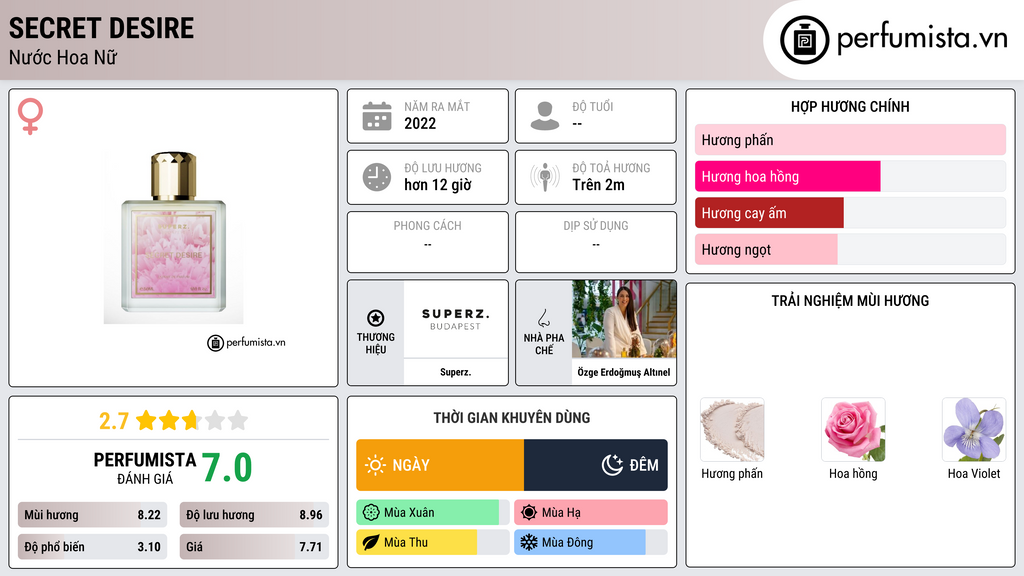Click the Perfumista Đánh giá label
The width and height of the screenshot is (1024, 576).
click(x=144, y=468)
